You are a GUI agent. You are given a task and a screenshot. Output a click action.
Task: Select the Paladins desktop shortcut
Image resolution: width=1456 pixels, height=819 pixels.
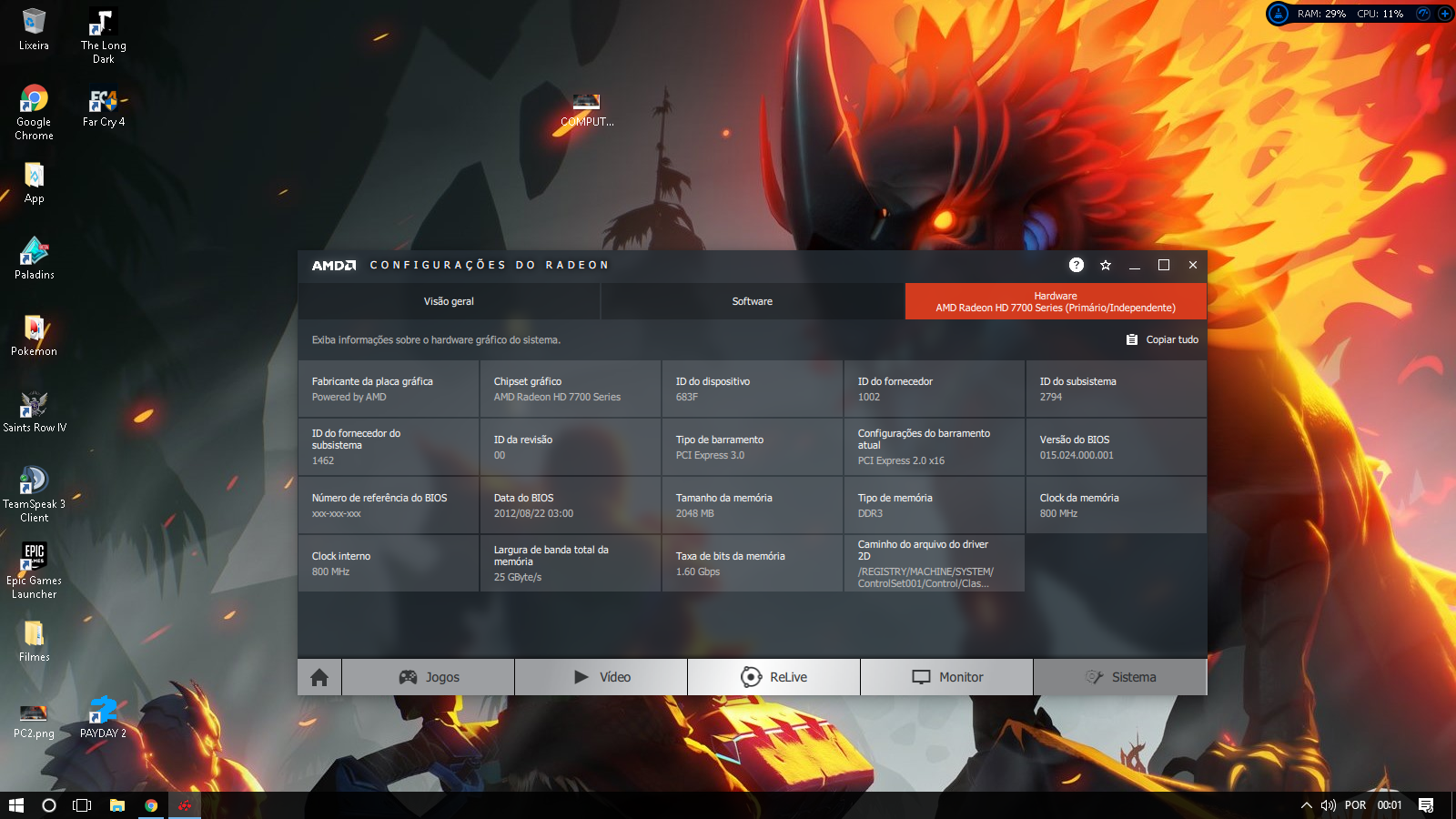pyautogui.click(x=34, y=259)
